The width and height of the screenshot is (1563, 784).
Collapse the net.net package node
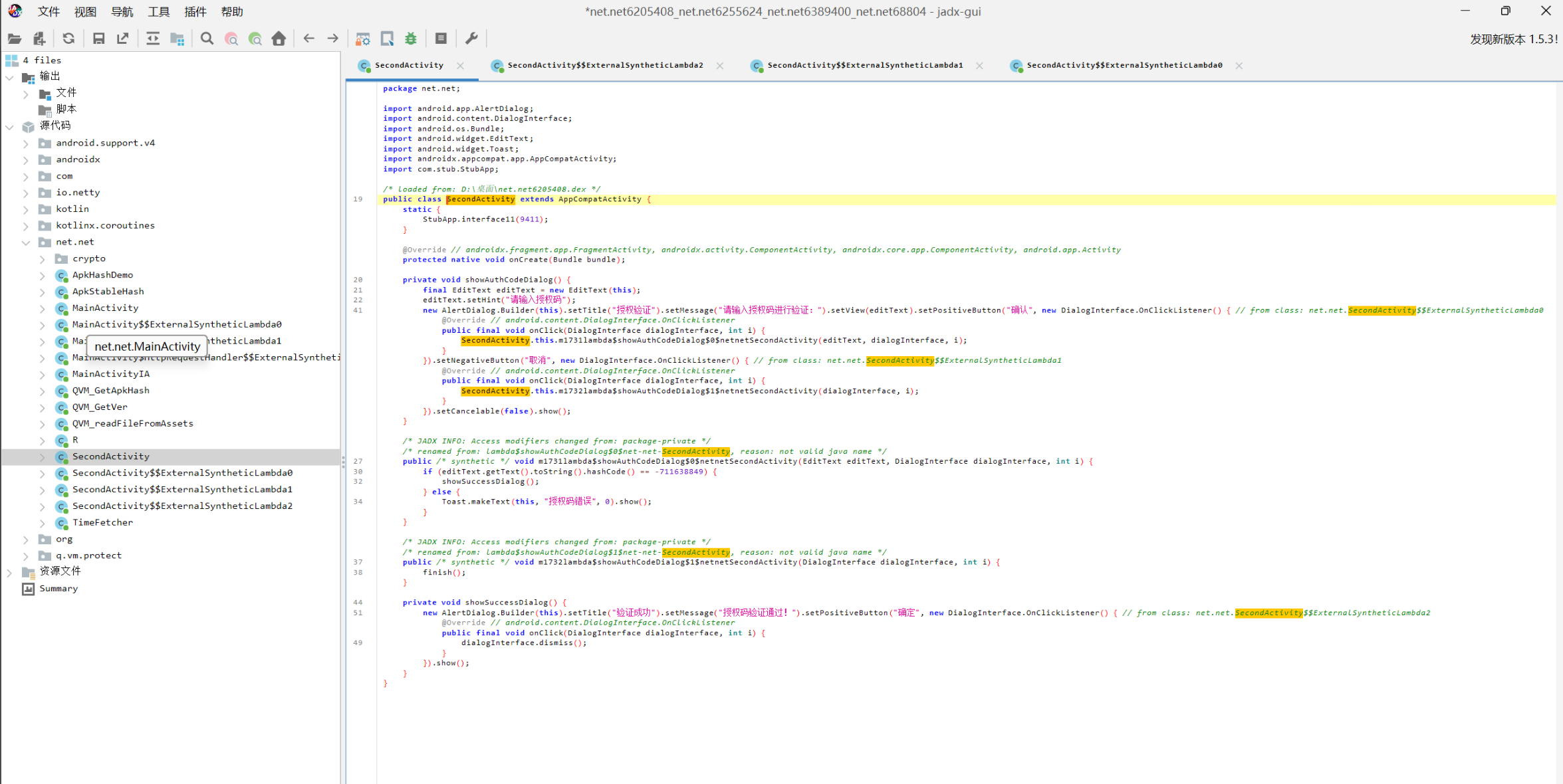point(26,243)
